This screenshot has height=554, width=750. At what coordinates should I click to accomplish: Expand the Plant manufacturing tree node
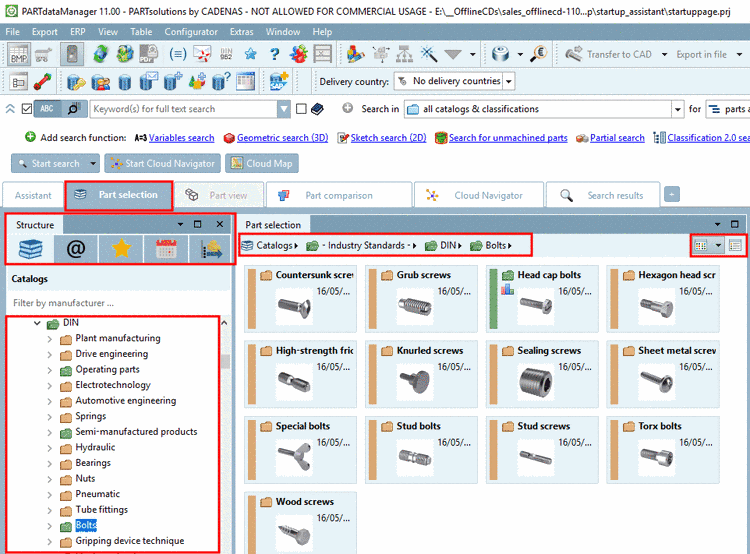tap(50, 339)
